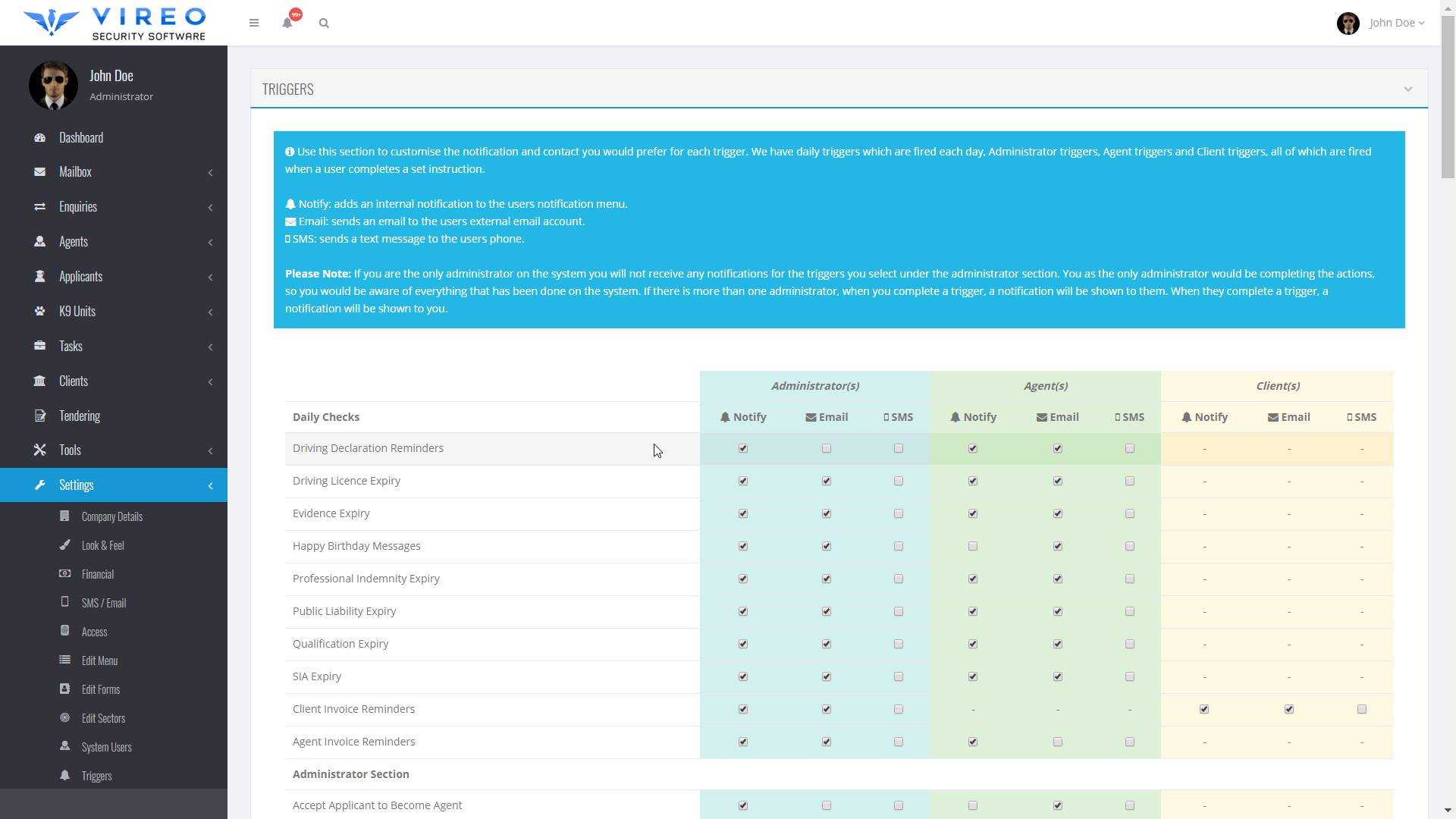Open the Dashboard via its speedometer icon
The height and width of the screenshot is (819, 1456).
39,137
